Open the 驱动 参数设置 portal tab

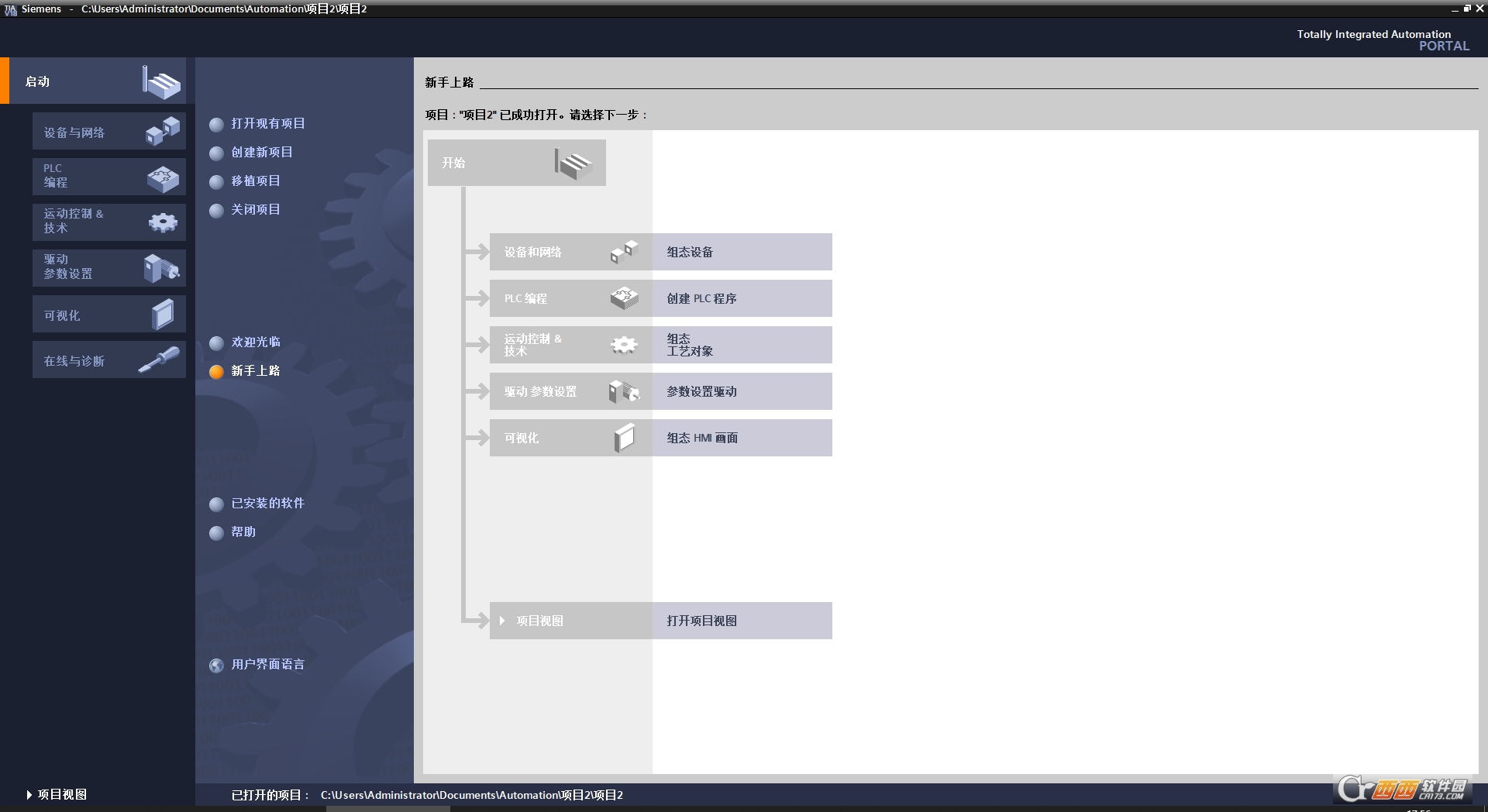click(109, 268)
